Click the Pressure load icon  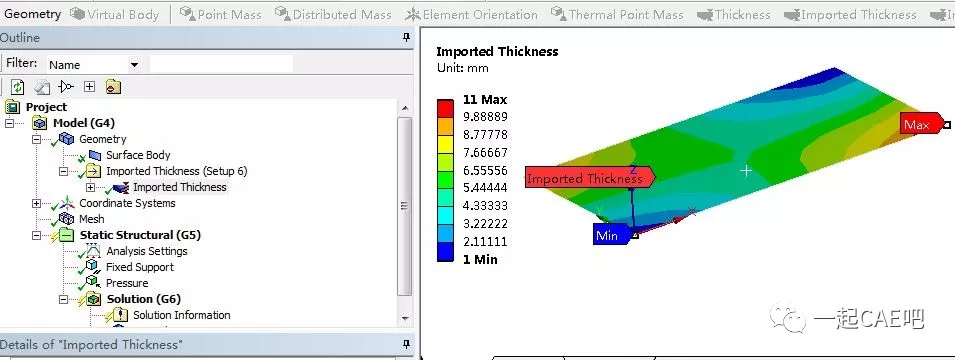pos(93,283)
